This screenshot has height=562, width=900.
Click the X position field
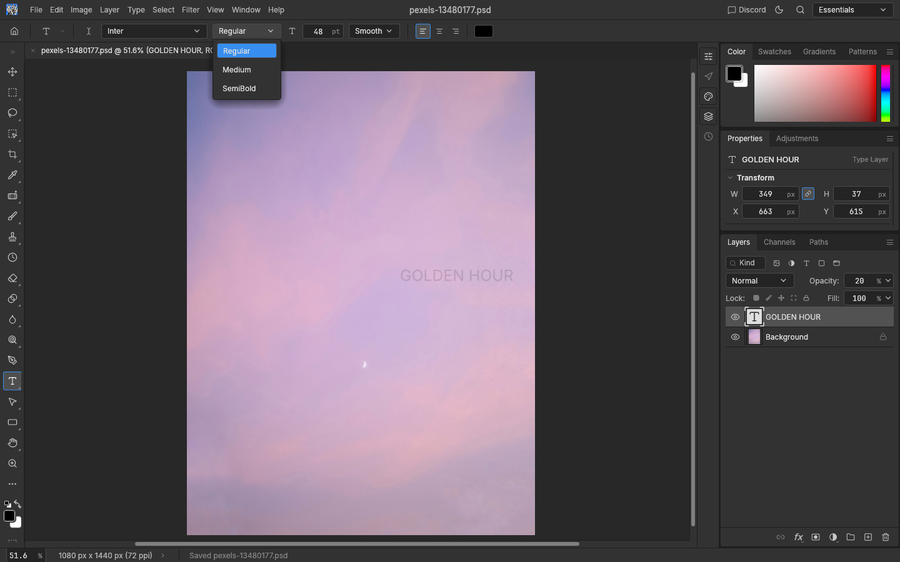770,211
